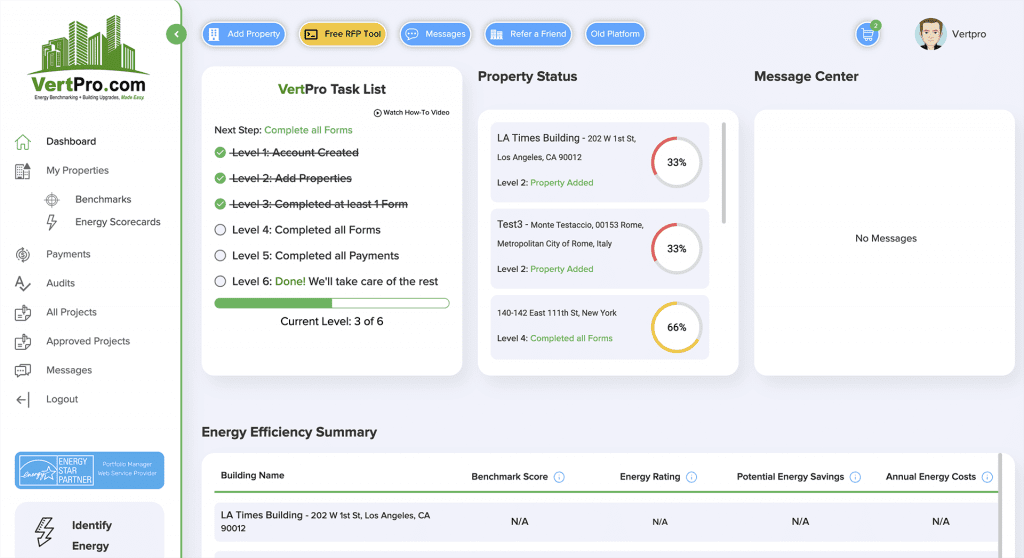Click Property Added link under Test3

tap(562, 269)
